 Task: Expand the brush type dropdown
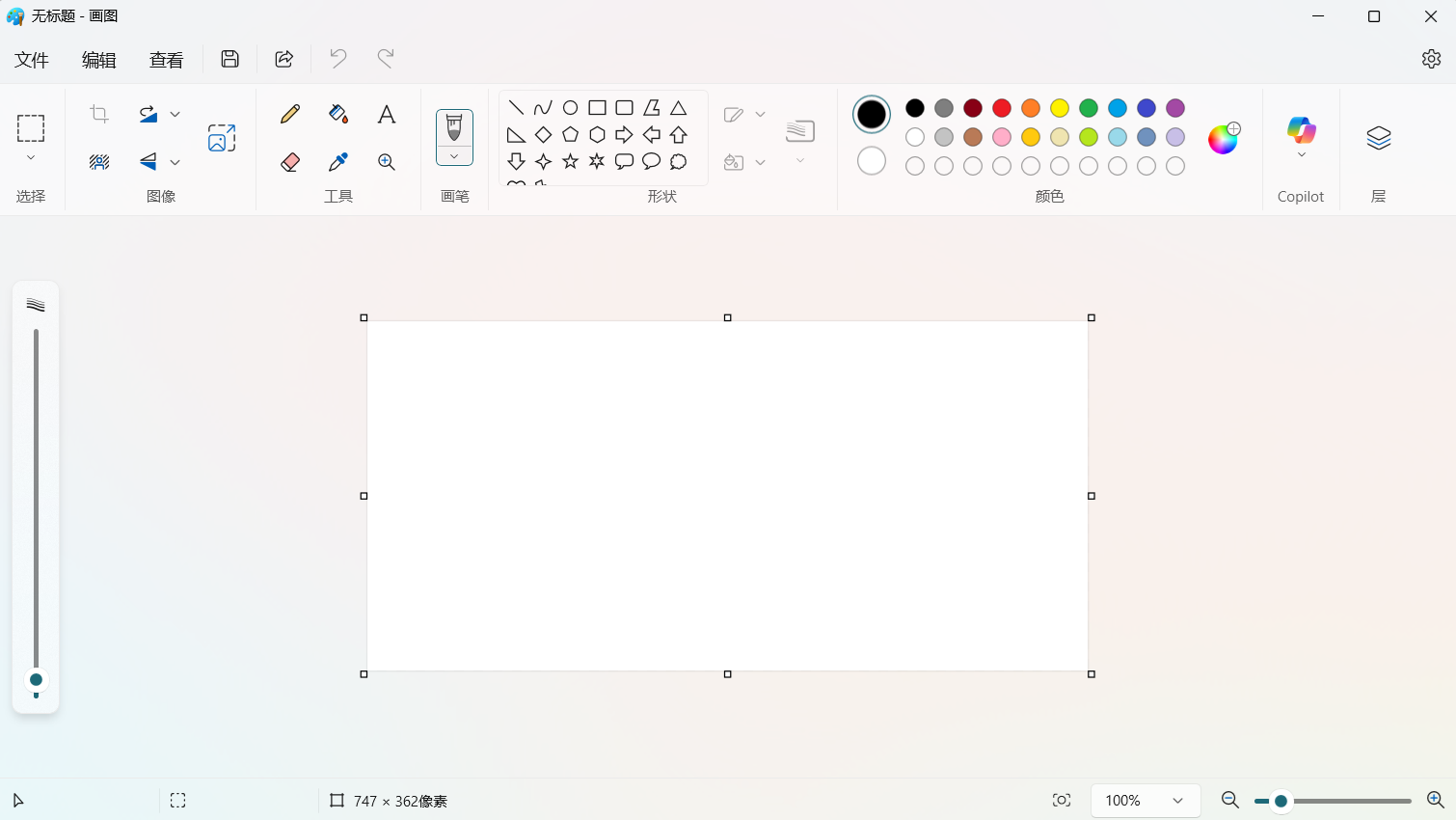click(454, 156)
